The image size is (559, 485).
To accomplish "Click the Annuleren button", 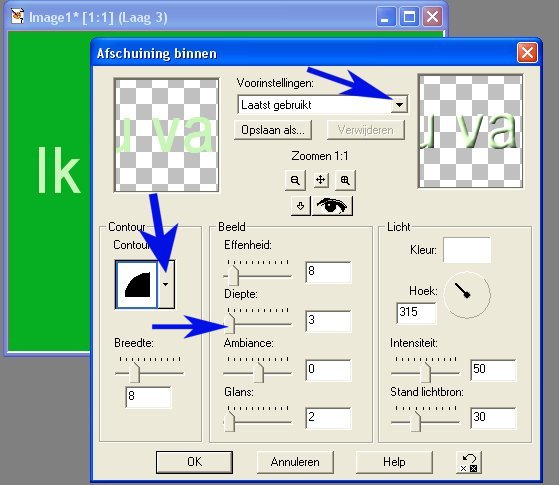I will [295, 462].
